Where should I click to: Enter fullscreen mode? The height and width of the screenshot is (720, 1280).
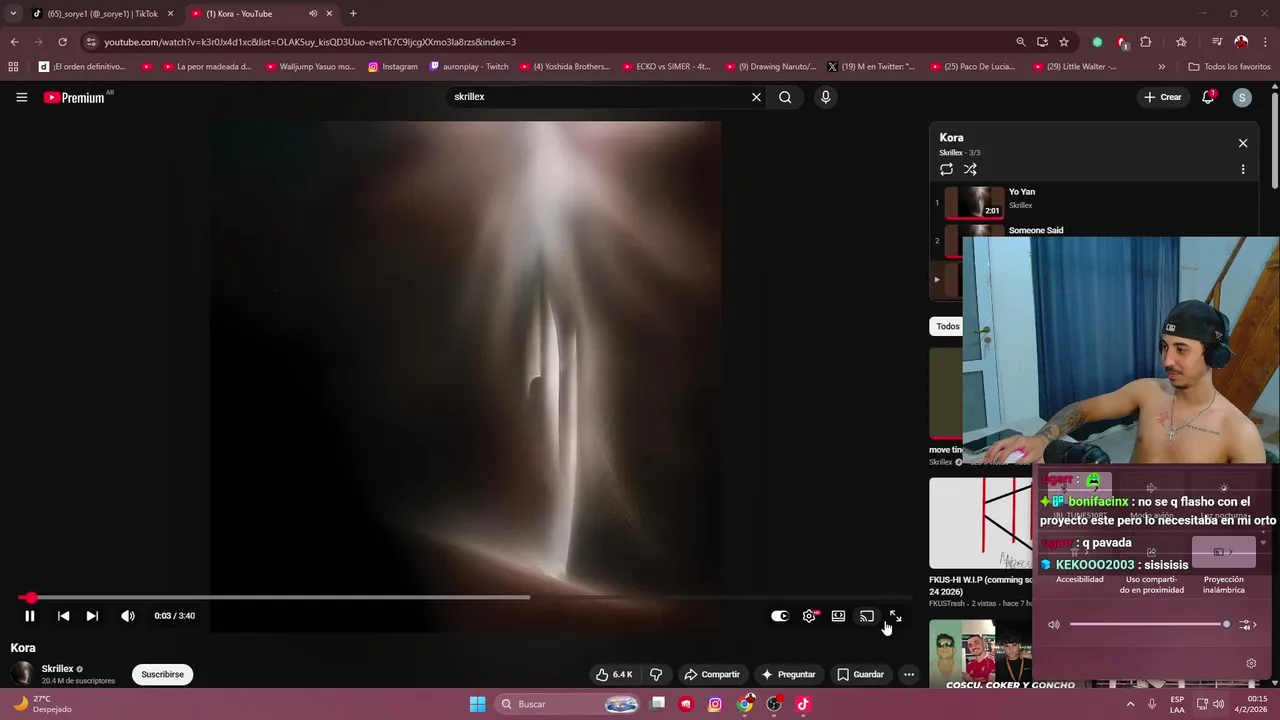(x=895, y=616)
